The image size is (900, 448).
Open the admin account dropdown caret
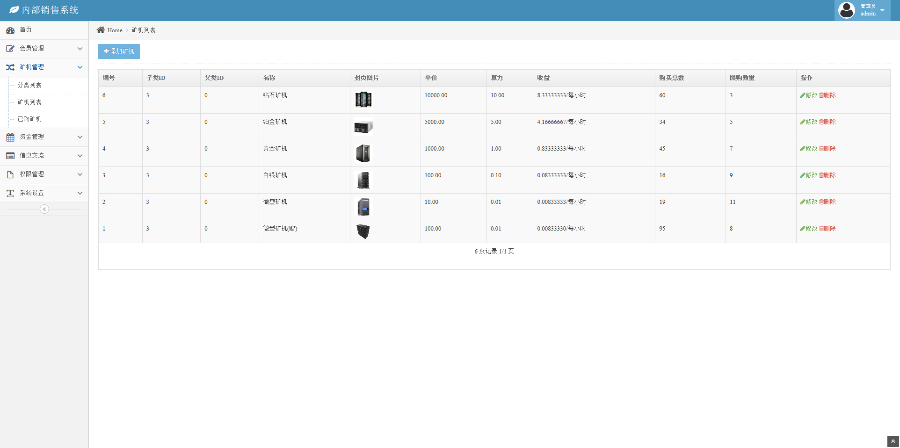point(883,10)
